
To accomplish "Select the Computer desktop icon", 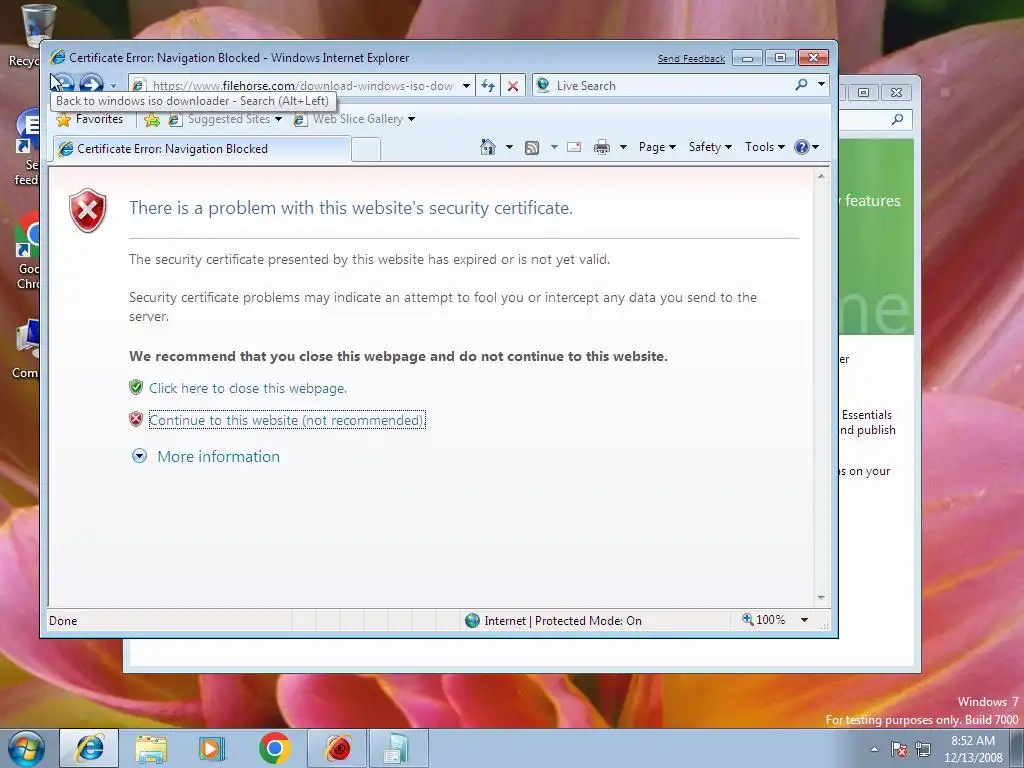I will 26,349.
